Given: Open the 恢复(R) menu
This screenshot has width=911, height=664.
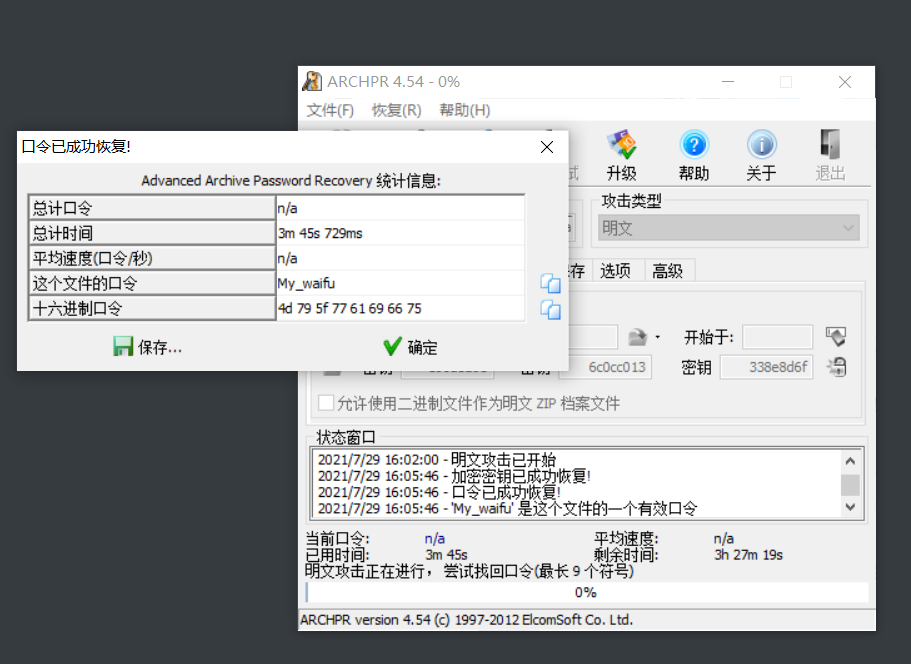Looking at the screenshot, I should tap(396, 110).
